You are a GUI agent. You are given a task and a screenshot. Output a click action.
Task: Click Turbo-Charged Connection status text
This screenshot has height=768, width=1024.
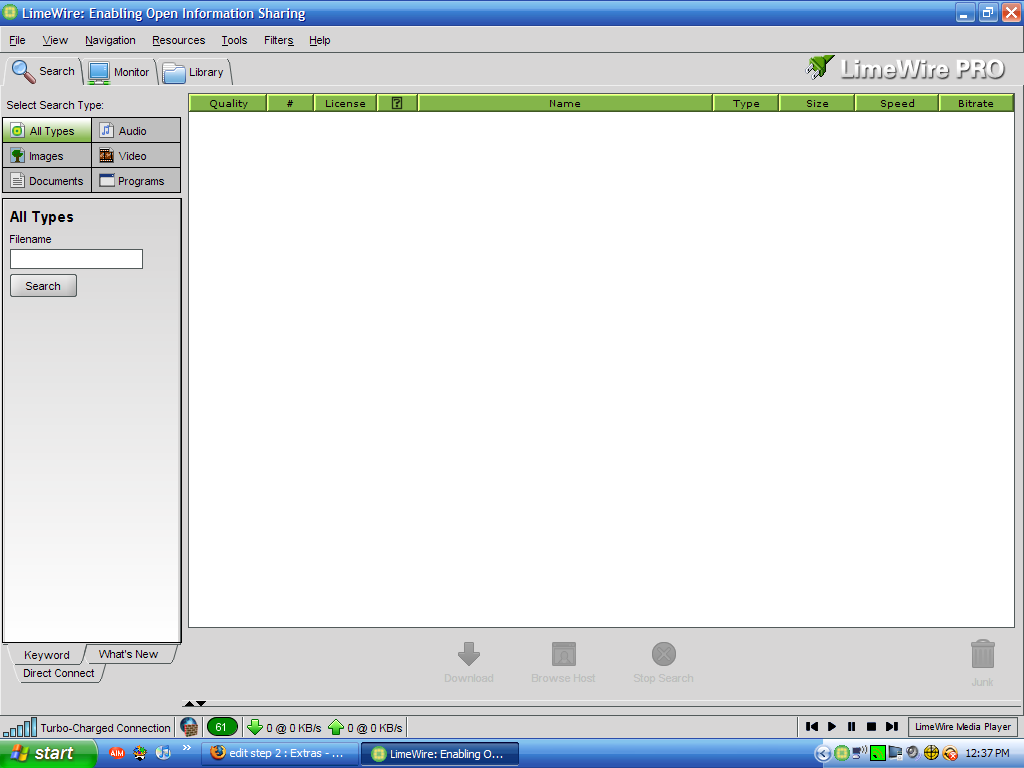pos(105,728)
